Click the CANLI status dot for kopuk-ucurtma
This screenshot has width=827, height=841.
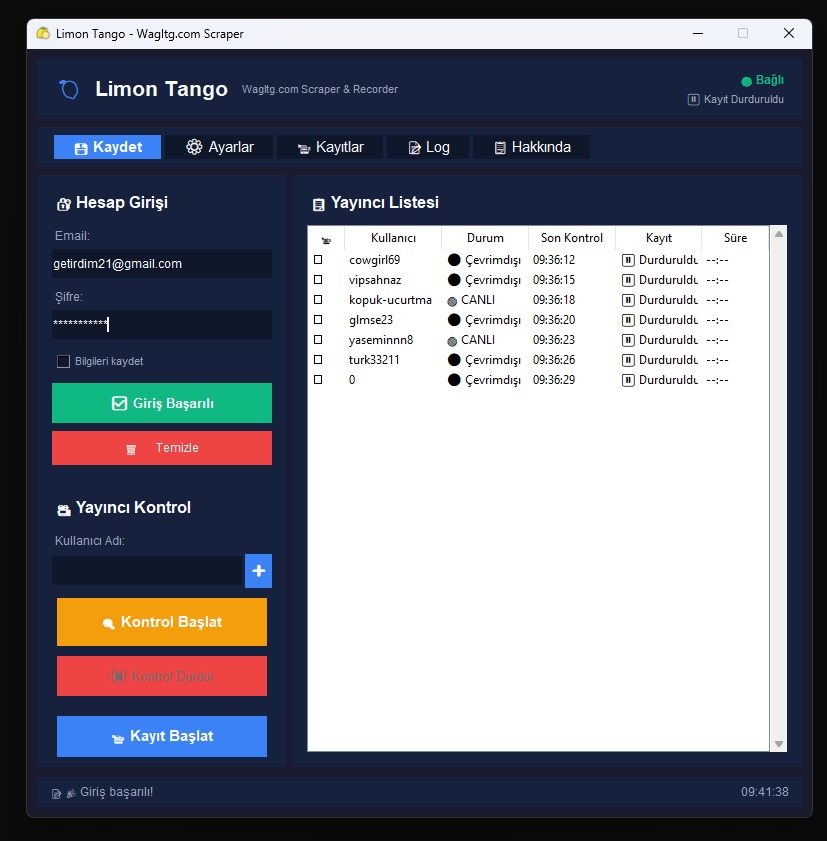click(452, 300)
